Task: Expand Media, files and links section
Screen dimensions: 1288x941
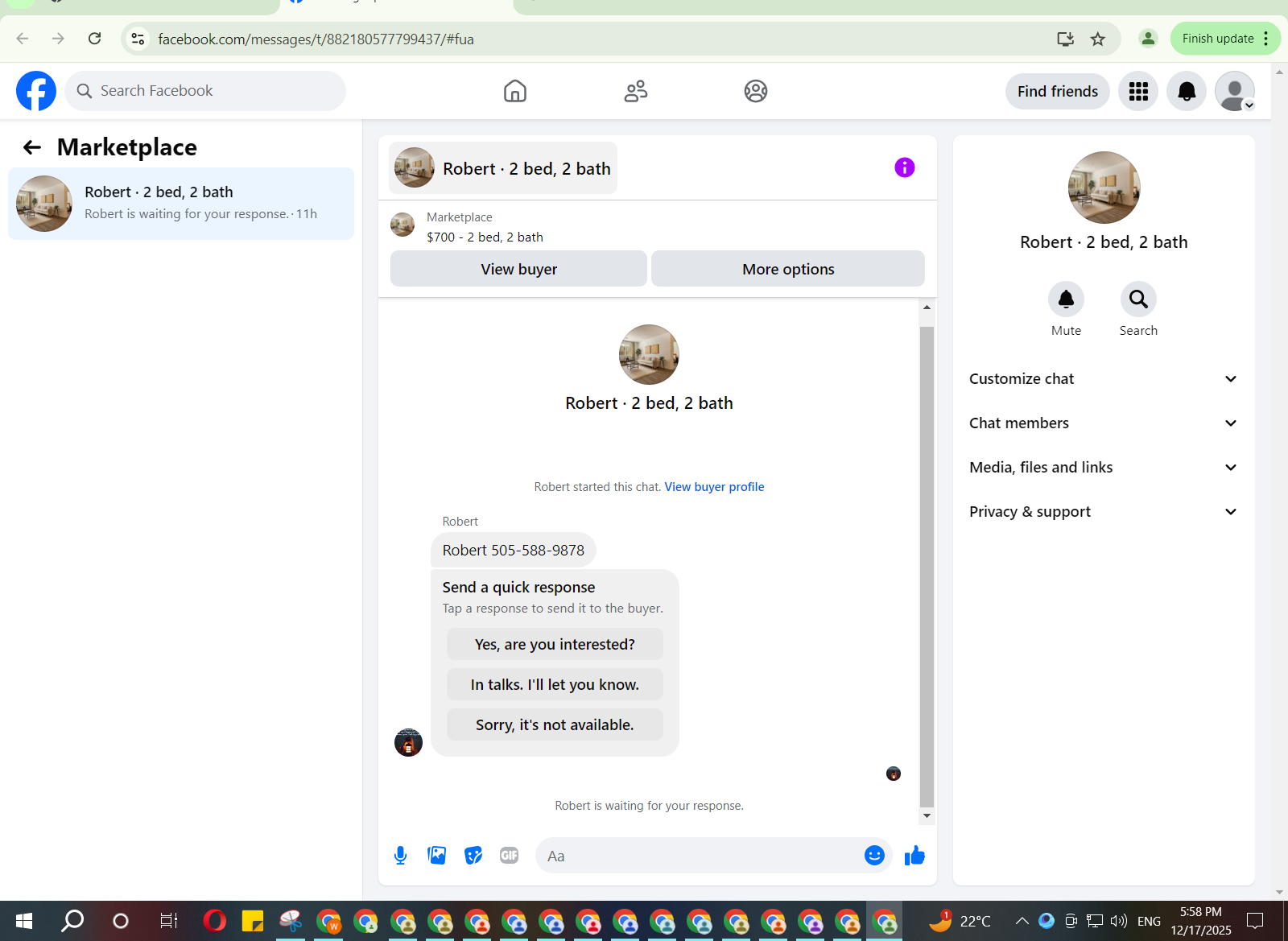Action: coord(1103,468)
